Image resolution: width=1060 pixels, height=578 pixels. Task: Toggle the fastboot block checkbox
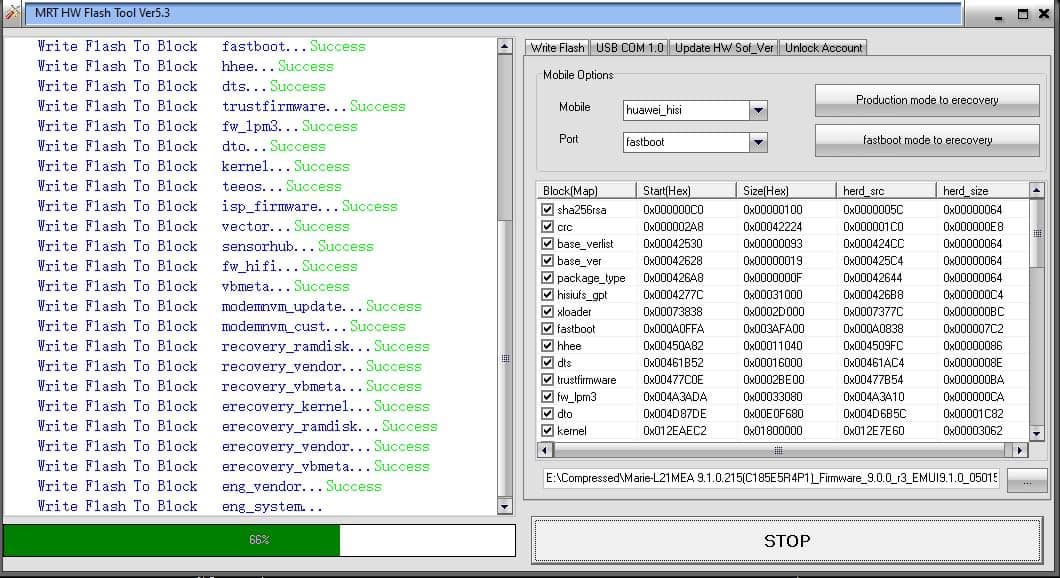pyautogui.click(x=548, y=329)
